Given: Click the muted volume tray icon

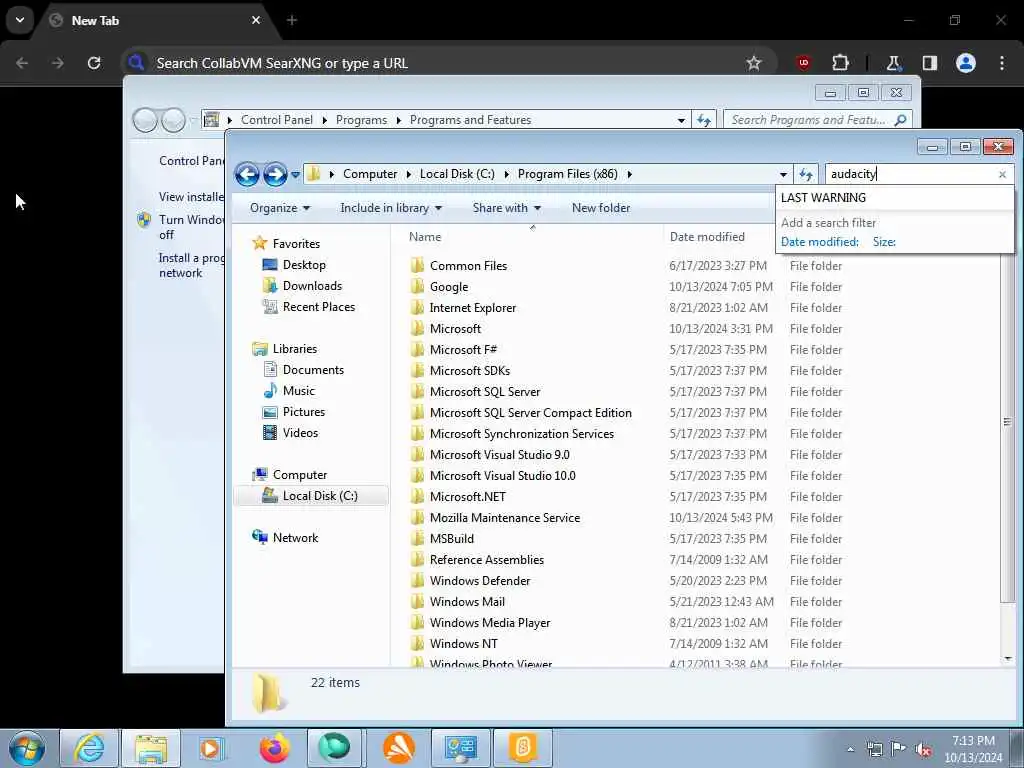Looking at the screenshot, I should point(923,750).
